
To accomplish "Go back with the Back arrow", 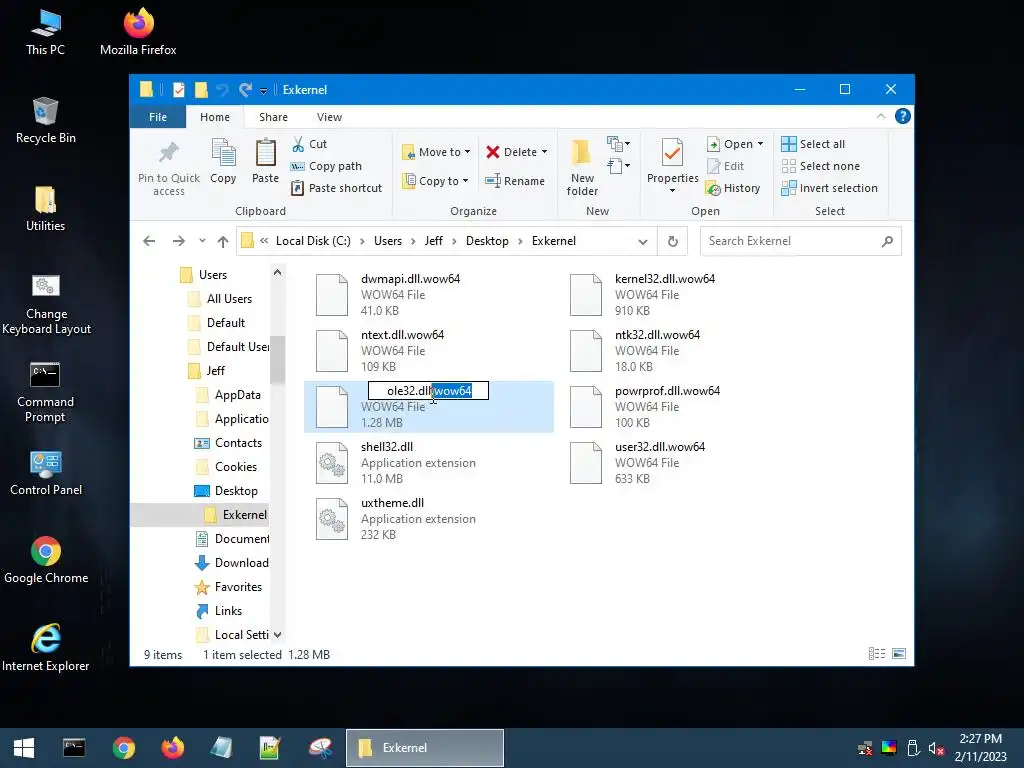I will coord(149,241).
